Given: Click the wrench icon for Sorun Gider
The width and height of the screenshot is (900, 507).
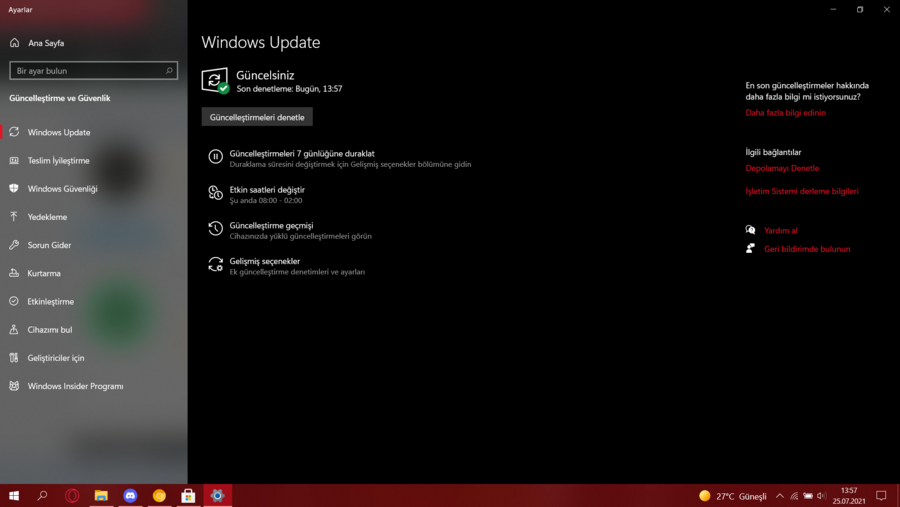Looking at the screenshot, I should click(x=14, y=245).
